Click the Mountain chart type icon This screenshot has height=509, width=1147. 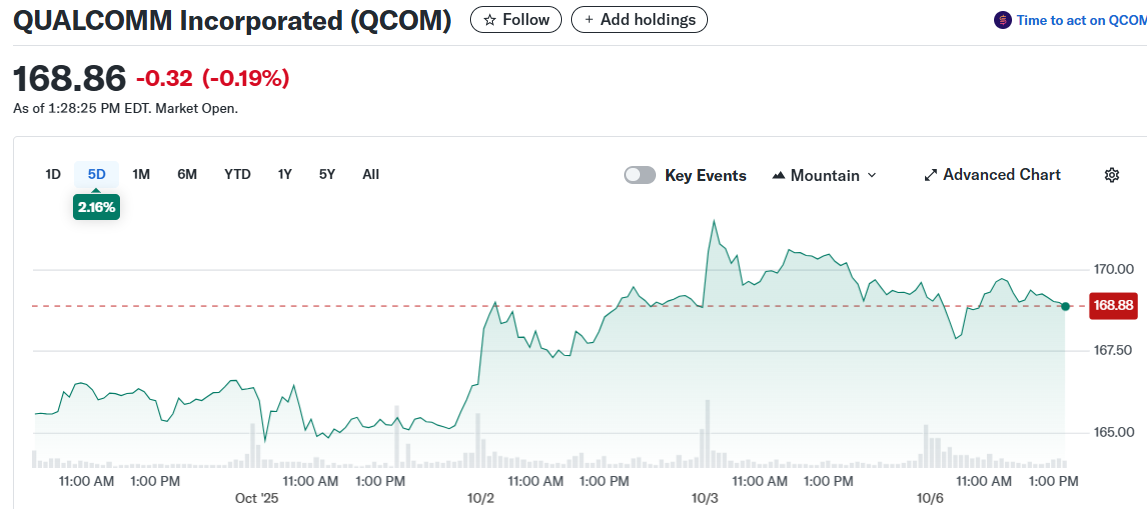[779, 175]
